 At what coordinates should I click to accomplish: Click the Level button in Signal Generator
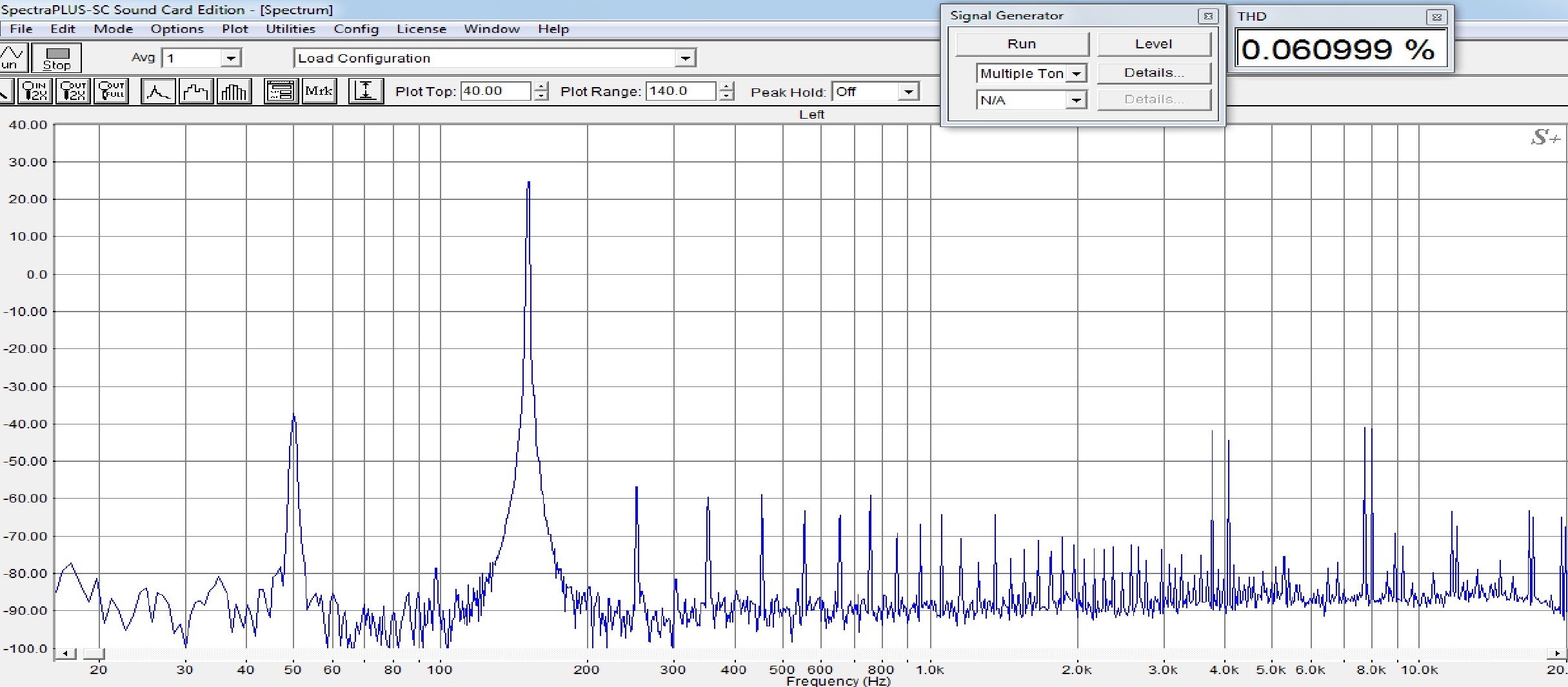point(1153,44)
